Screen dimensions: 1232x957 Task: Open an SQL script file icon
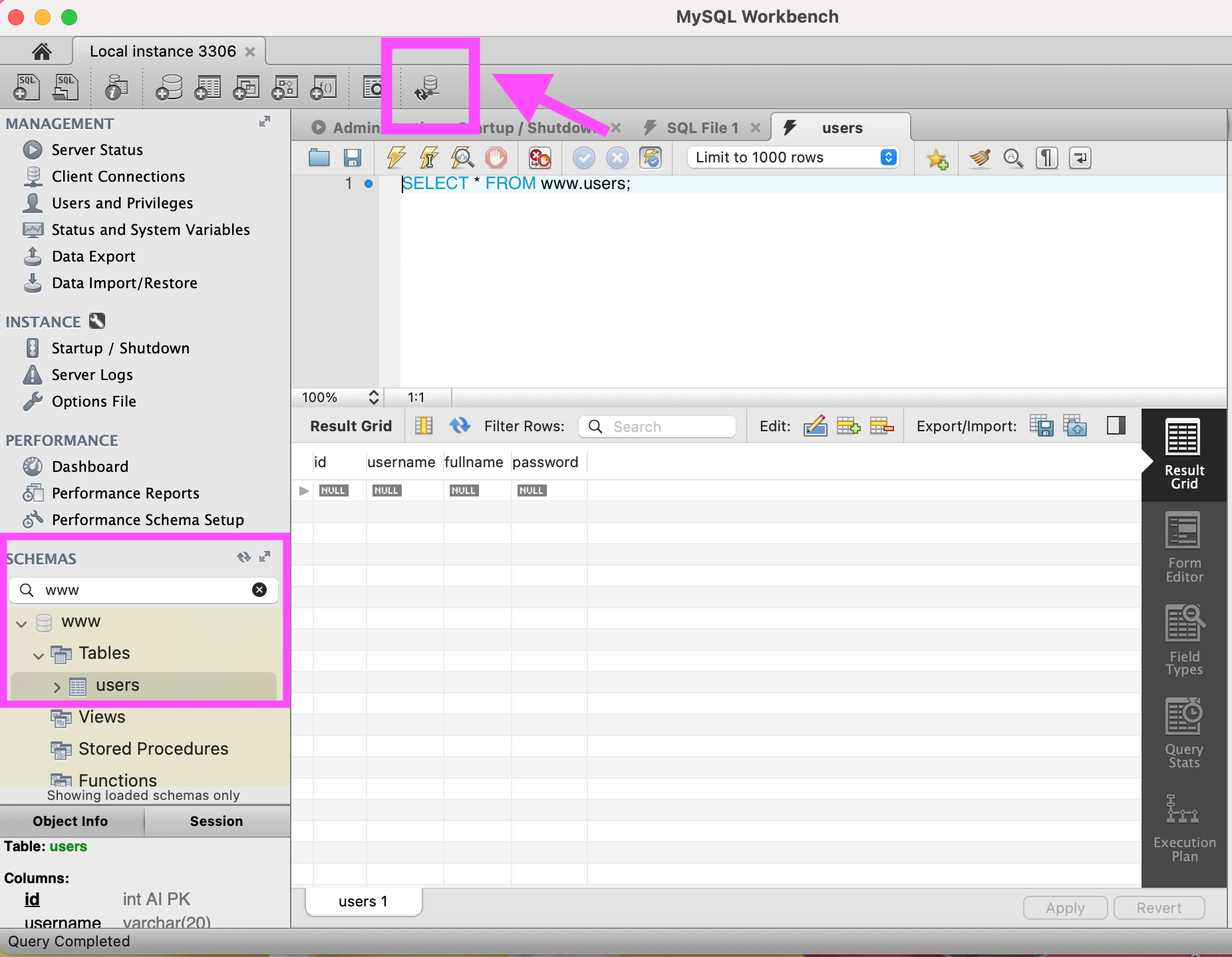(x=65, y=87)
